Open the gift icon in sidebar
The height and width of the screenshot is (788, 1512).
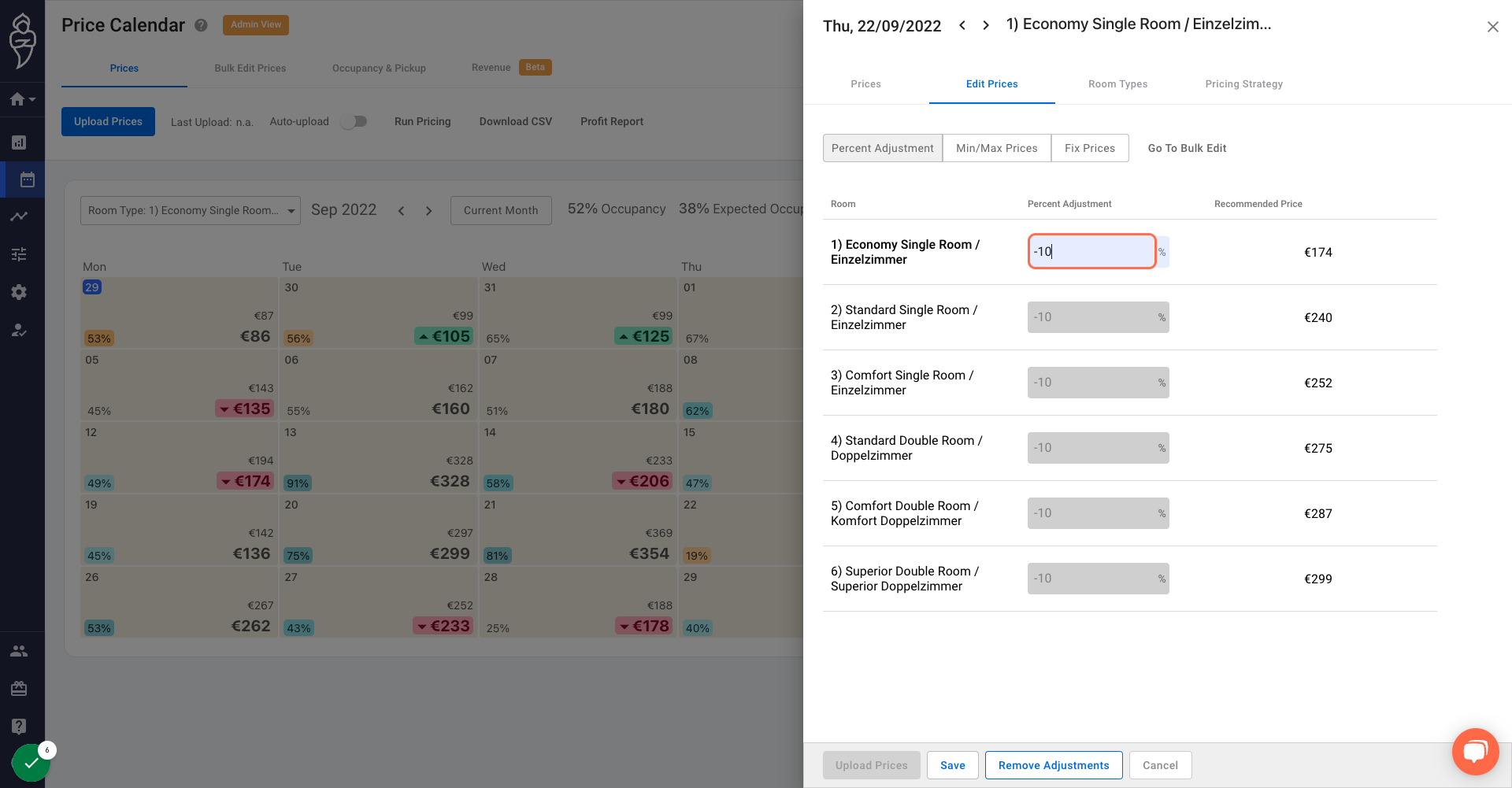tap(19, 689)
